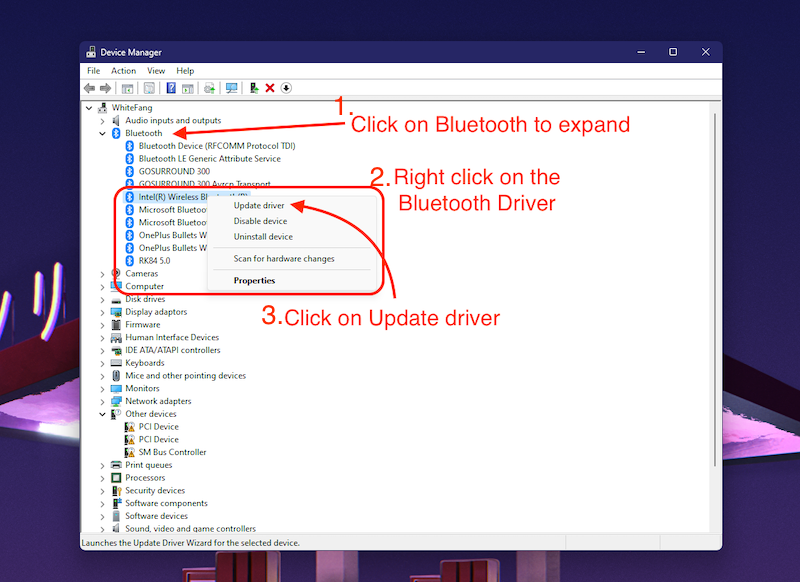Click the vertical scrollbar of the device list
Image resolution: width=800 pixels, height=582 pixels.
tap(713, 300)
